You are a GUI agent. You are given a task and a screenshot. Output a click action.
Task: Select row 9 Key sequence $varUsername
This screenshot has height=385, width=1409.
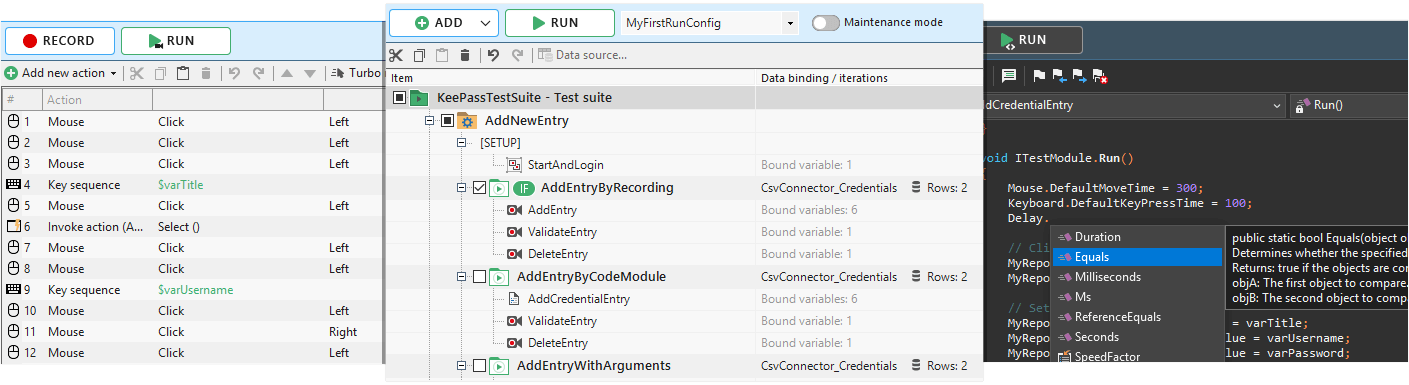coord(192,290)
